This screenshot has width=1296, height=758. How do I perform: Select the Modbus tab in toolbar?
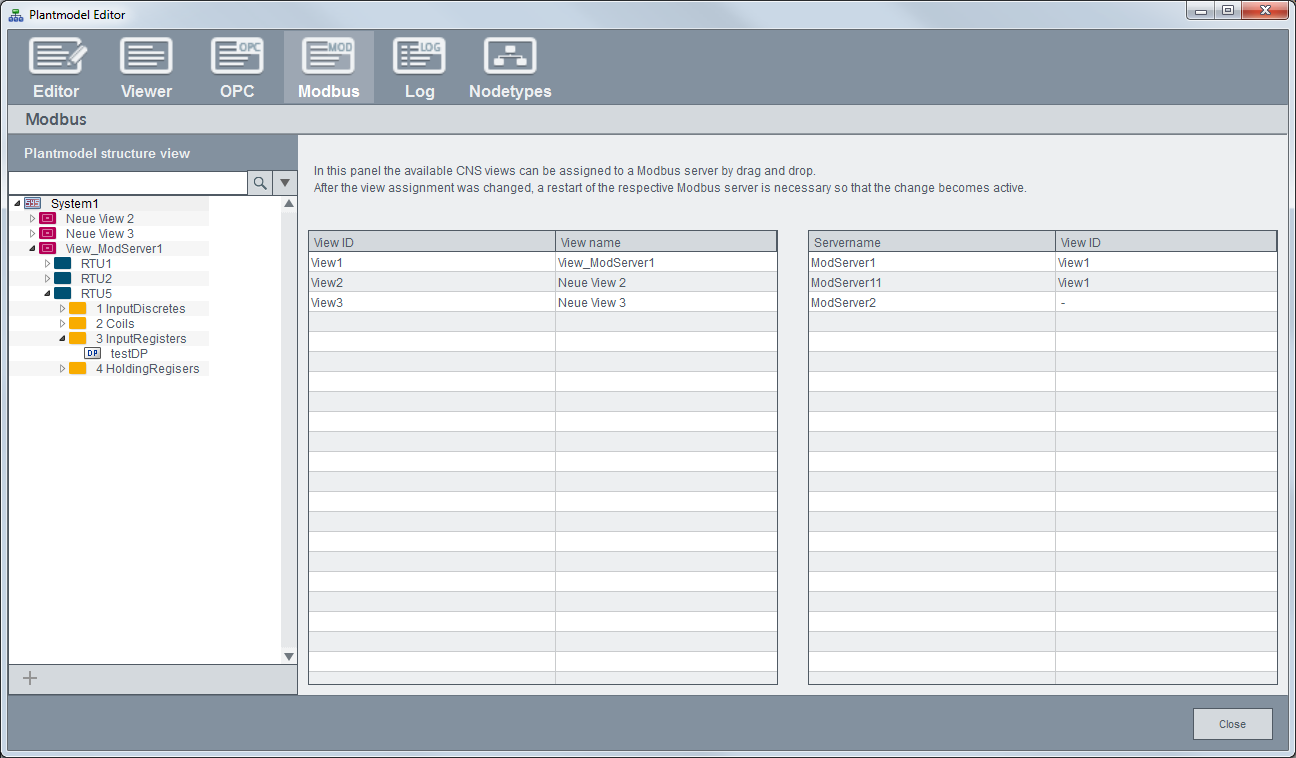click(x=328, y=67)
